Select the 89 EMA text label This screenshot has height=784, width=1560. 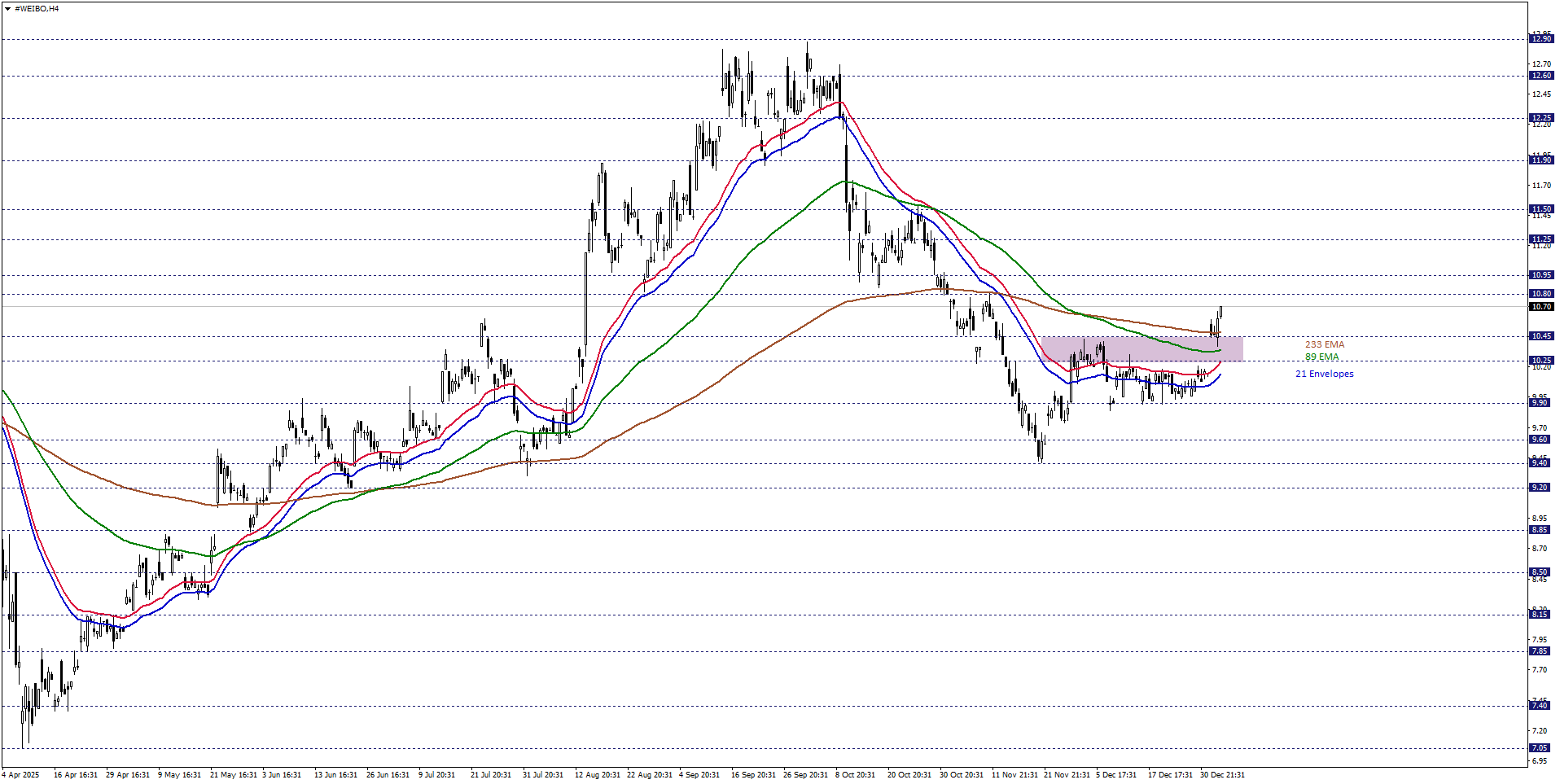(1321, 357)
